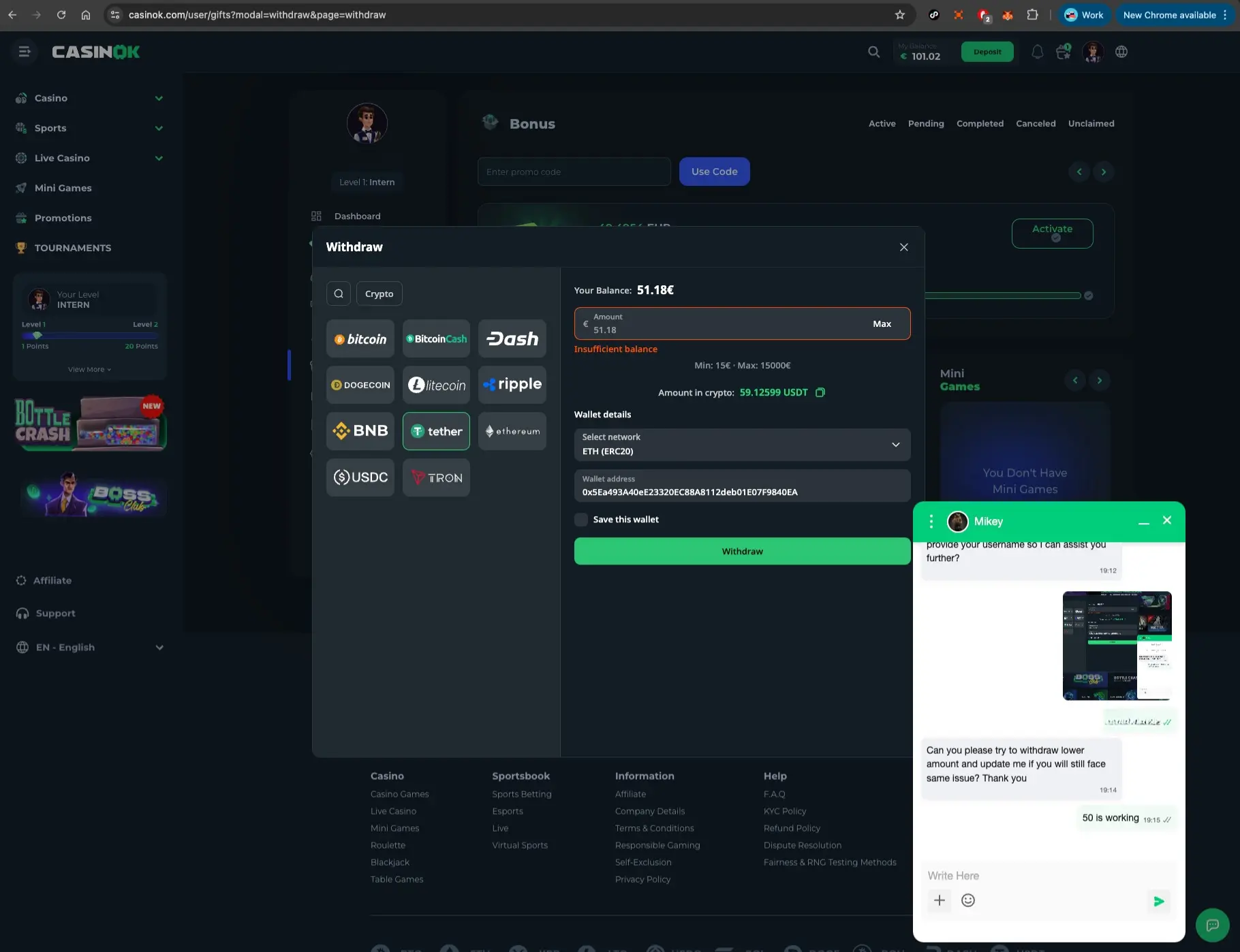Select the tether tile

436,431
